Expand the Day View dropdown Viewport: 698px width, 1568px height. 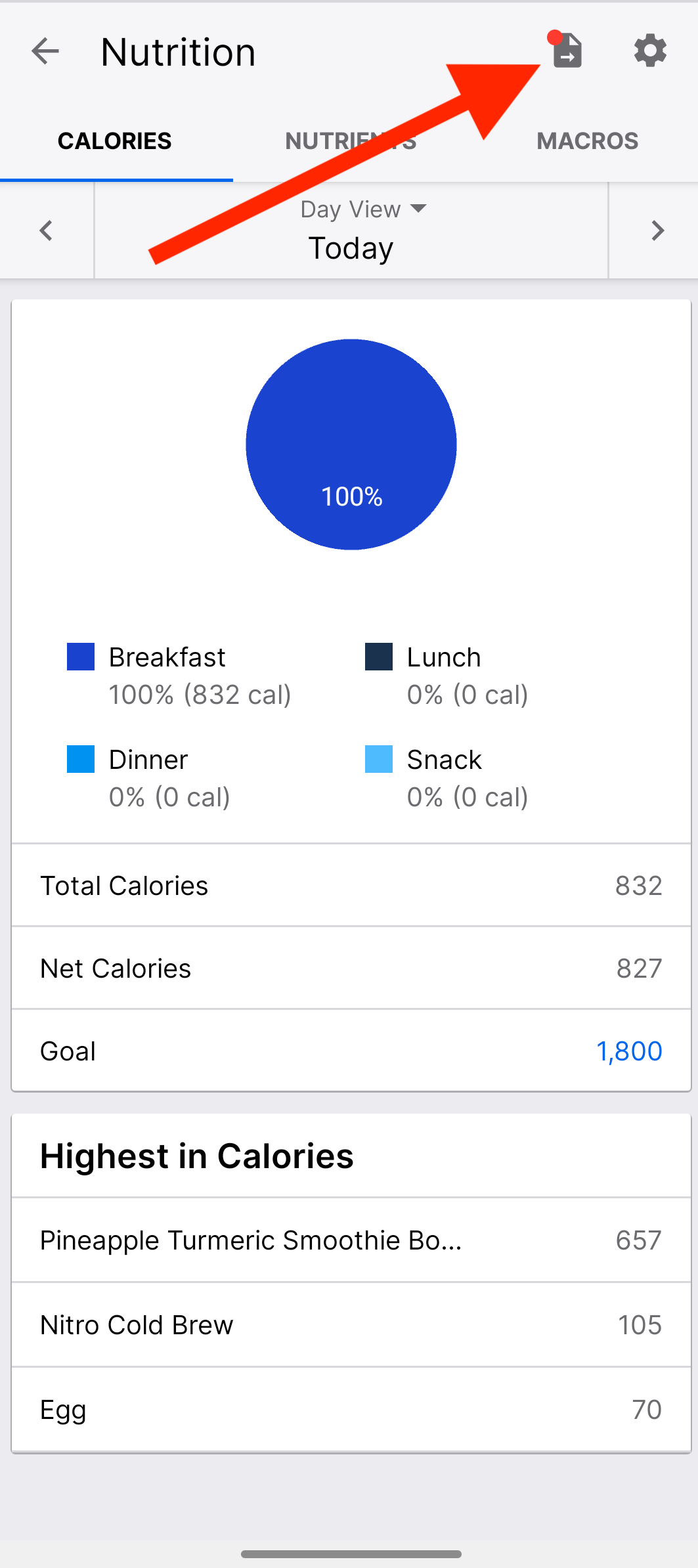(363, 209)
